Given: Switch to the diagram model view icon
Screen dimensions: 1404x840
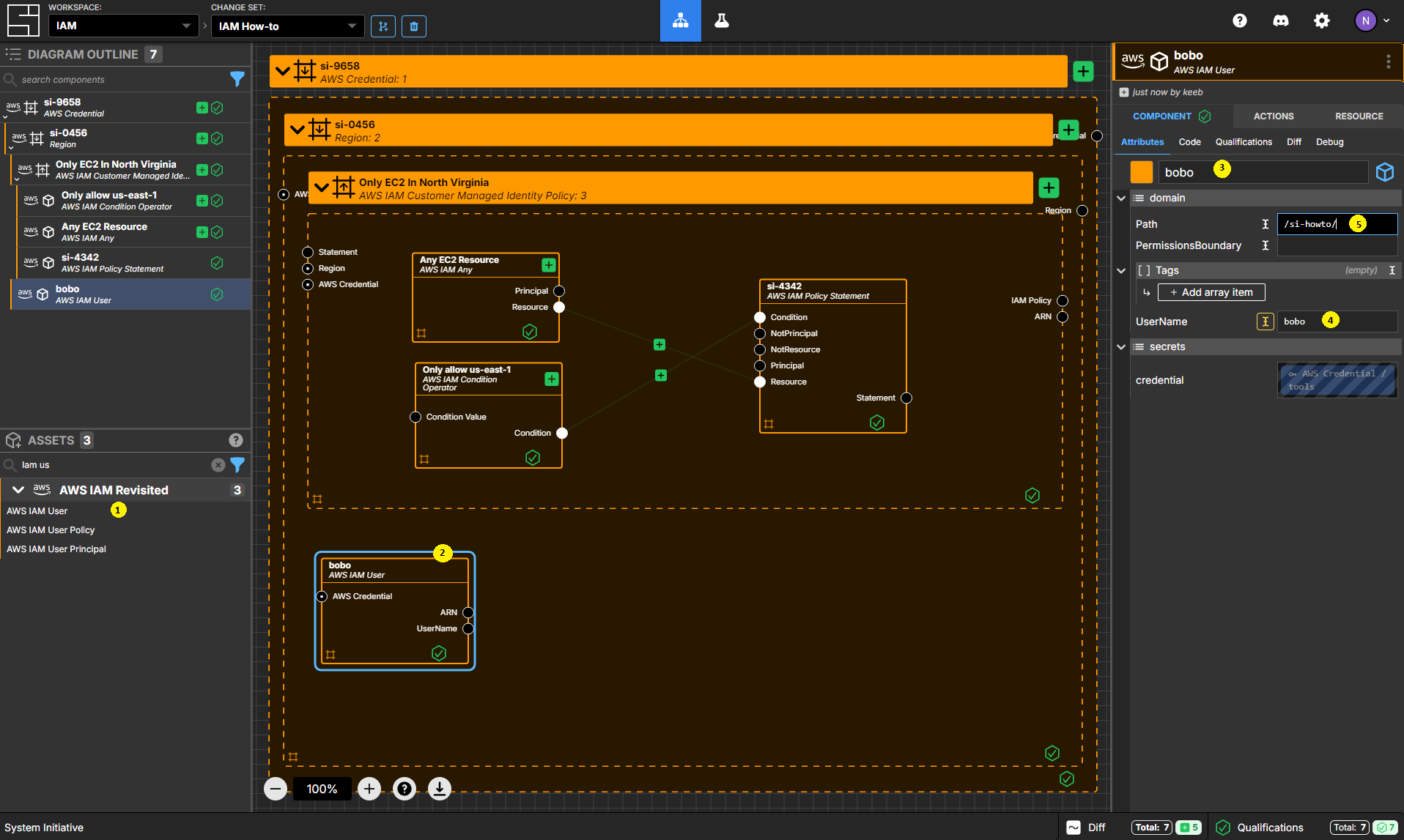Looking at the screenshot, I should click(681, 21).
